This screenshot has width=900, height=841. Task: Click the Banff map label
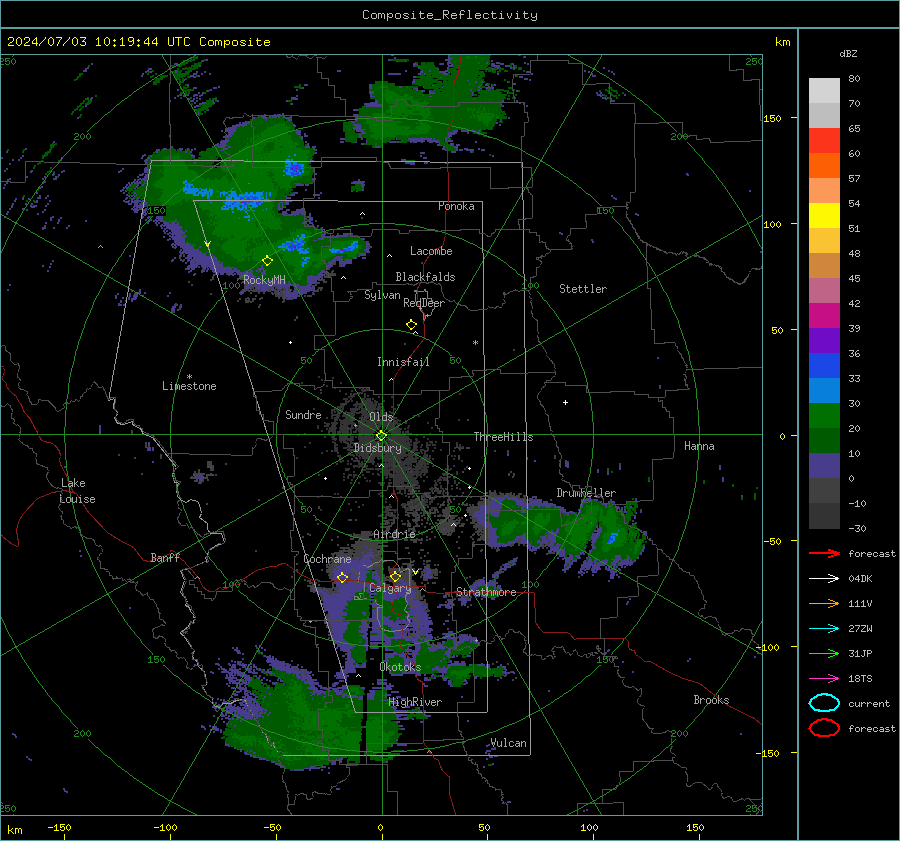(x=165, y=557)
